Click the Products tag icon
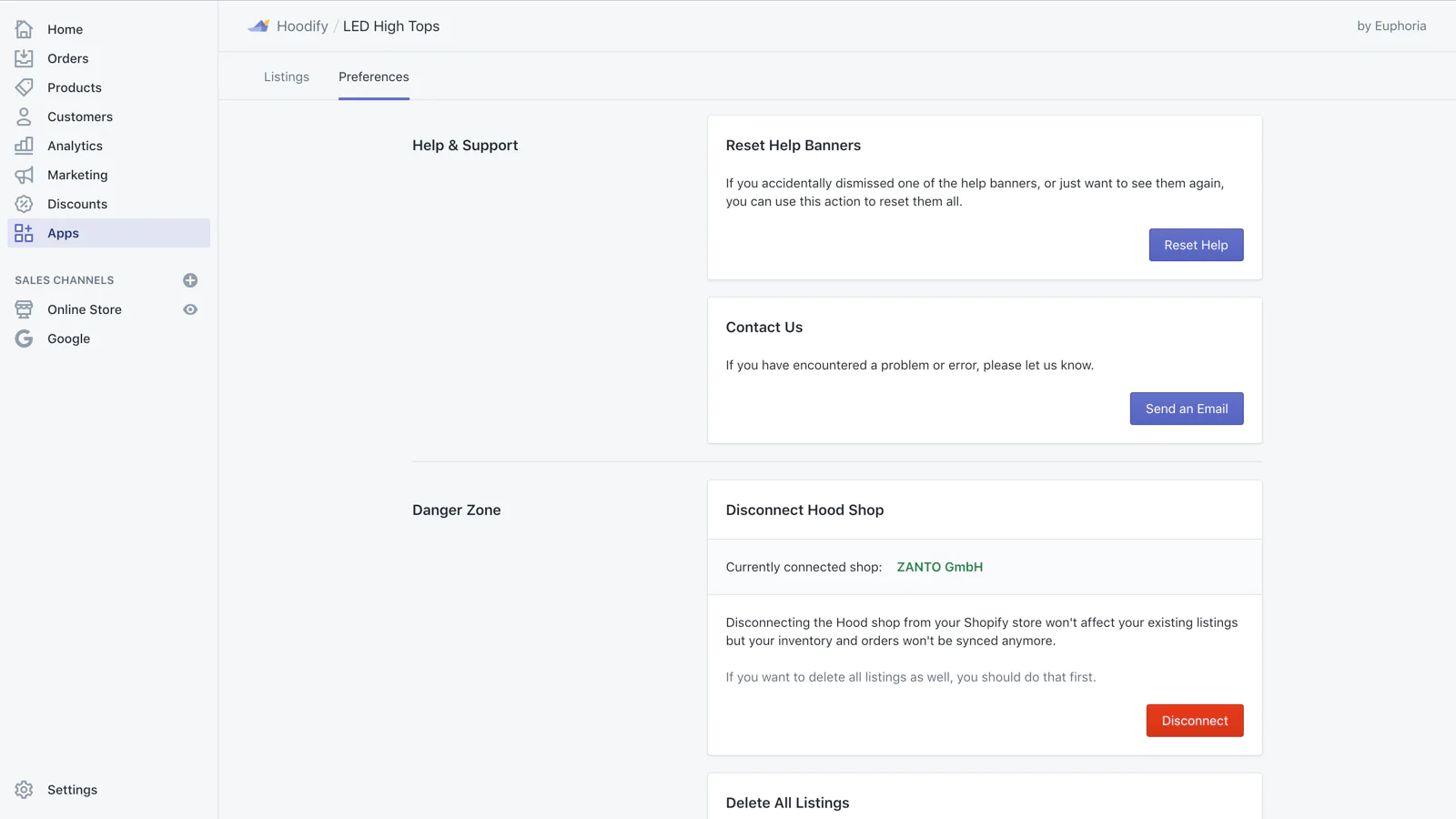This screenshot has width=1456, height=819. (24, 87)
